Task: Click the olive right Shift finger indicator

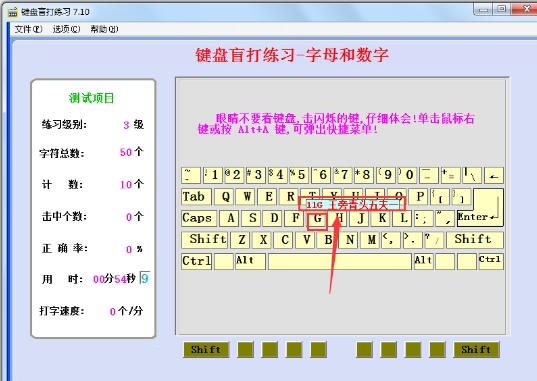Action: [x=476, y=349]
